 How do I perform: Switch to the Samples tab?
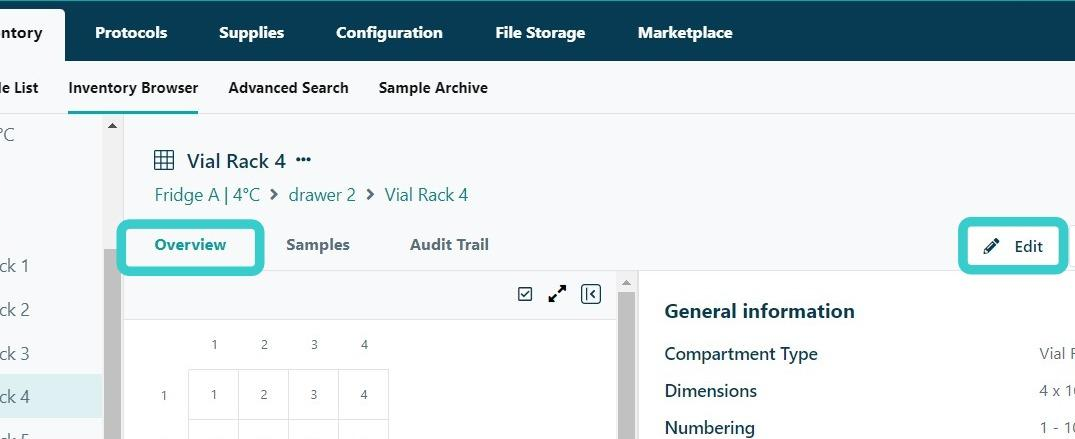coord(318,245)
